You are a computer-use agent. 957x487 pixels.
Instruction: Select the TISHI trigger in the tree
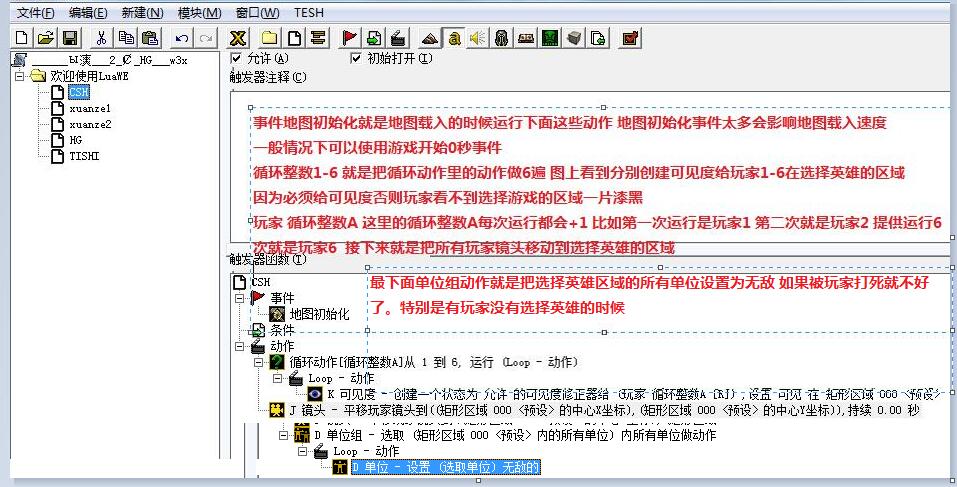[85, 156]
